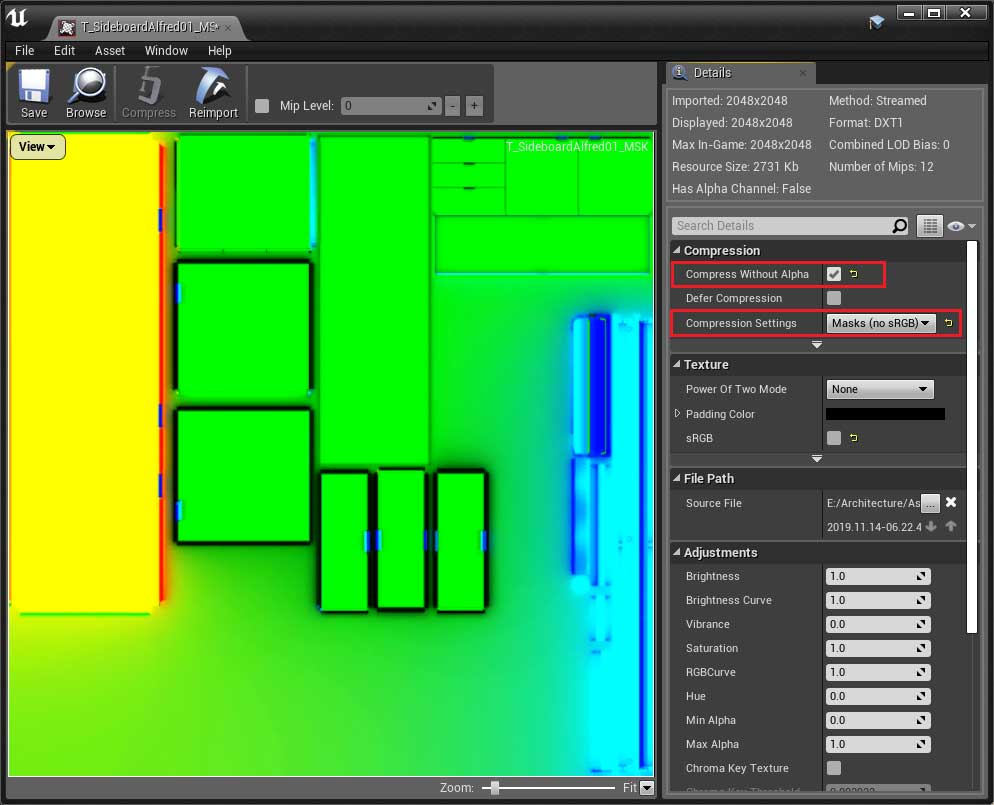Click the Details panel vertical scrollbar
Image resolution: width=994 pixels, height=805 pixels.
pos(972,437)
